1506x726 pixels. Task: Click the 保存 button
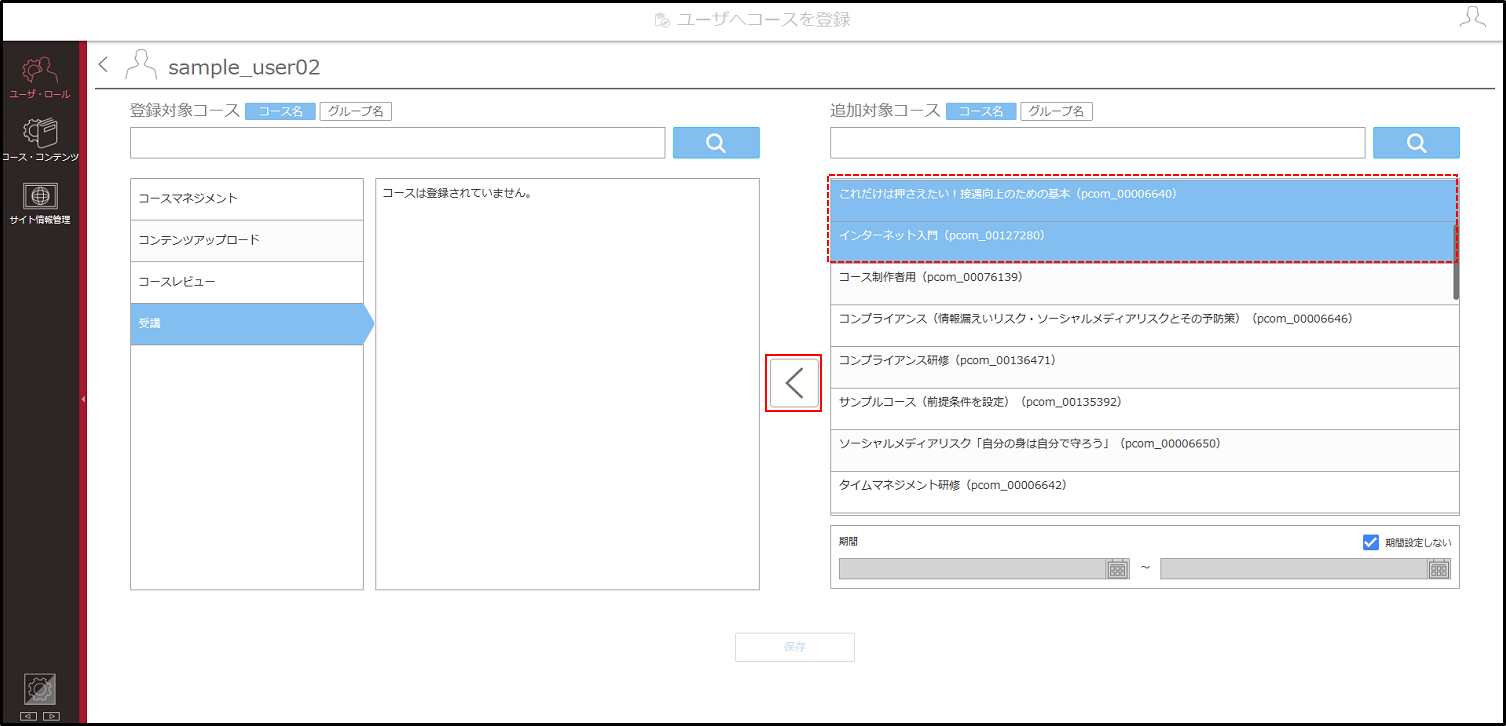coord(795,647)
